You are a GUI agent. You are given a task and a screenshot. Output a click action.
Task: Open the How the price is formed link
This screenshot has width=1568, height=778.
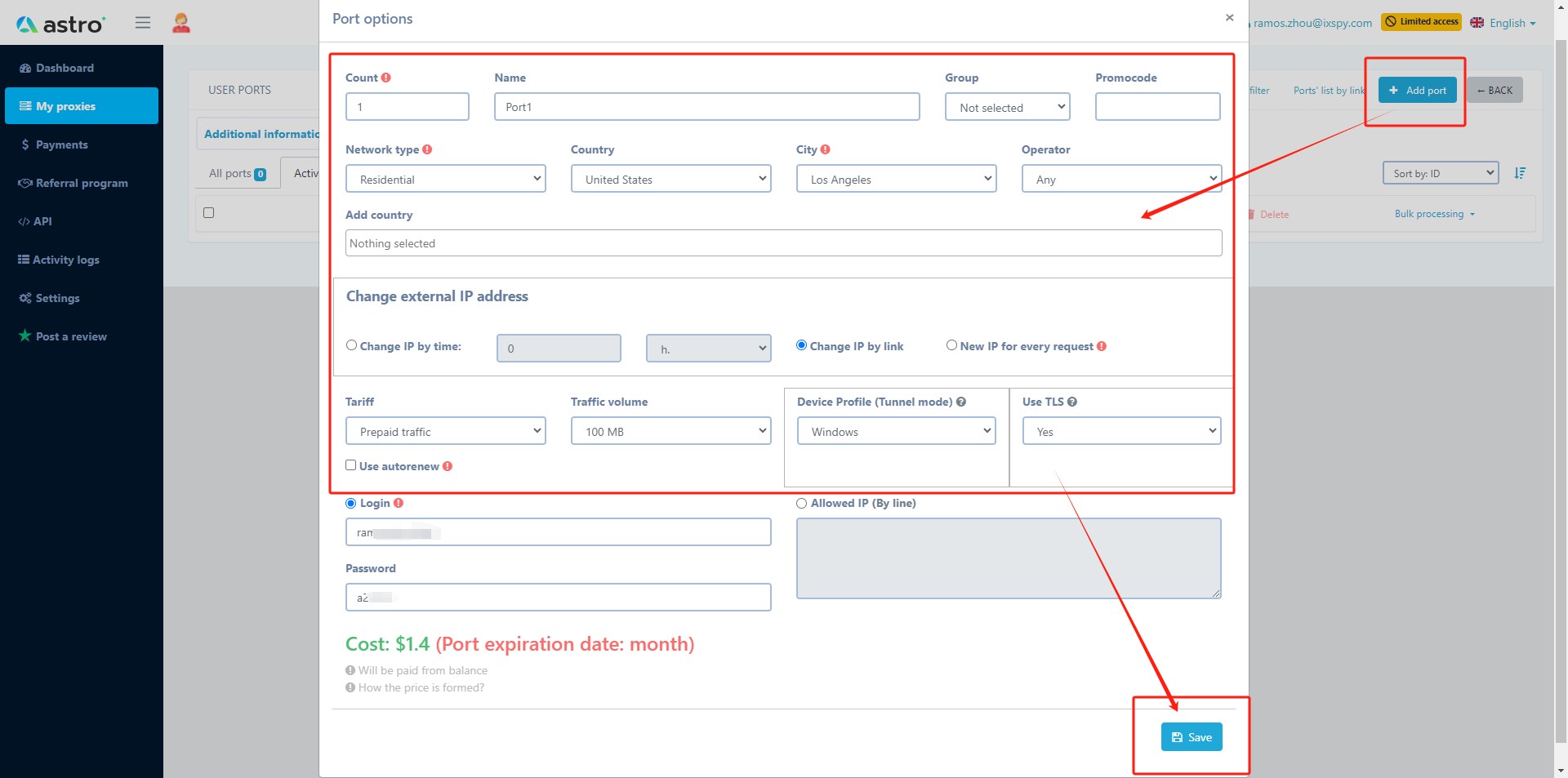(x=421, y=687)
